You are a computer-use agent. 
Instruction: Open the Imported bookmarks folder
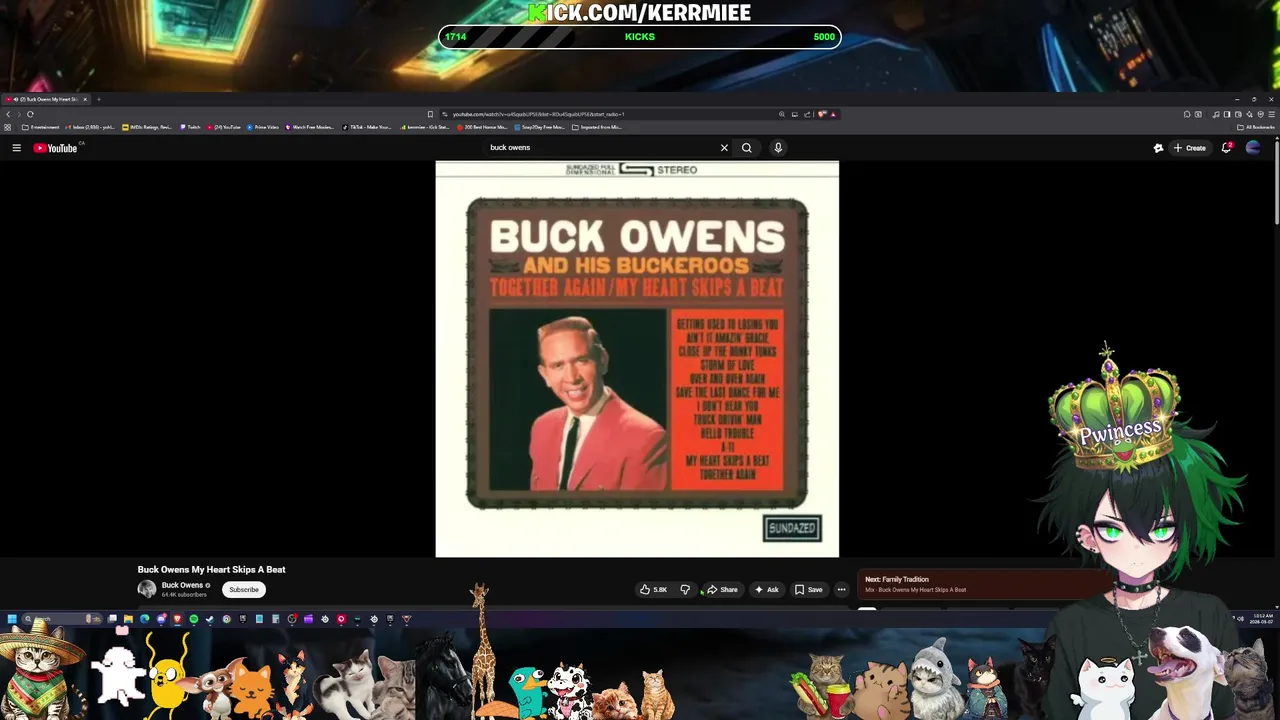[x=597, y=127]
